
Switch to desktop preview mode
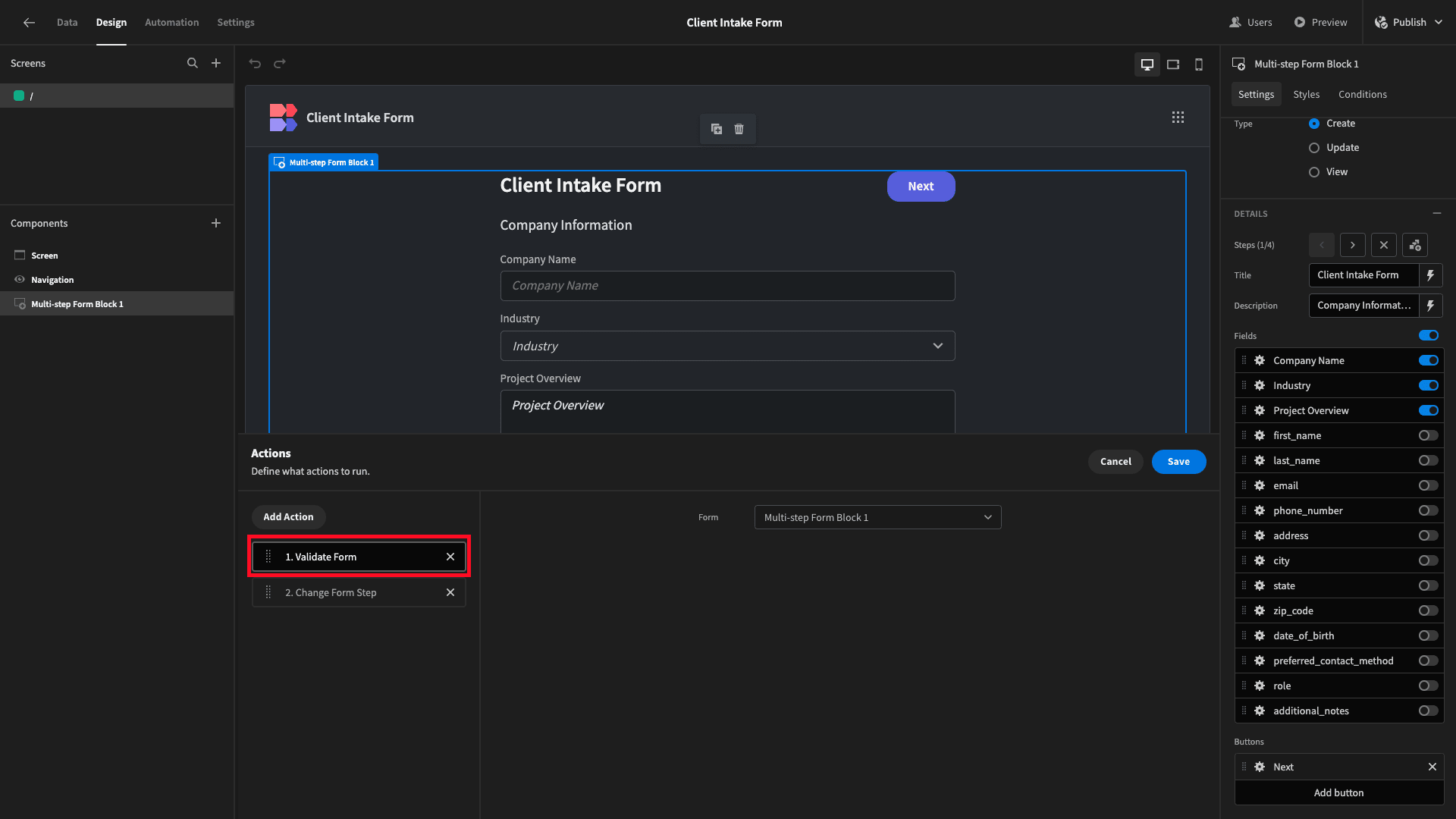[x=1147, y=64]
